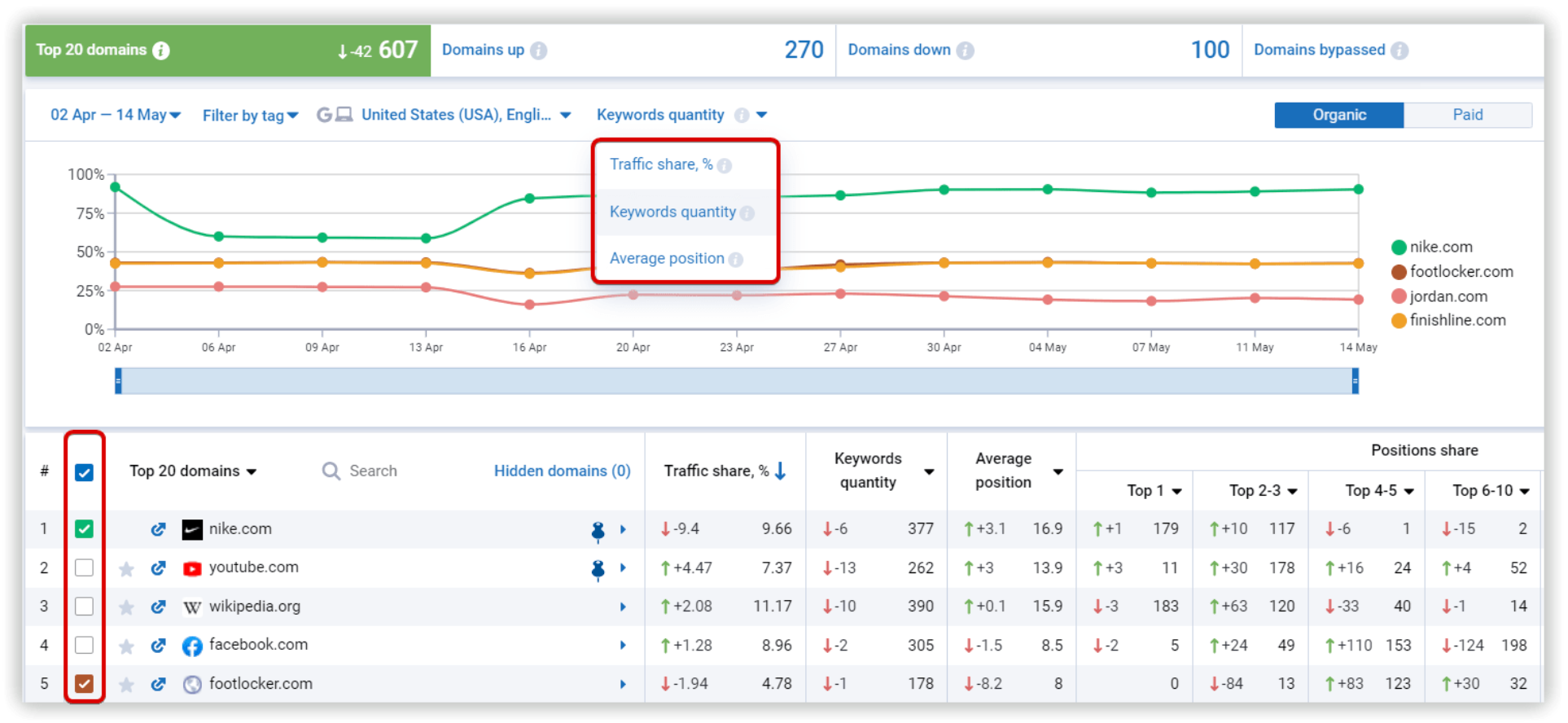Click the right handle of the date range slider
Image resolution: width=1568 pixels, height=723 pixels.
tap(1356, 381)
